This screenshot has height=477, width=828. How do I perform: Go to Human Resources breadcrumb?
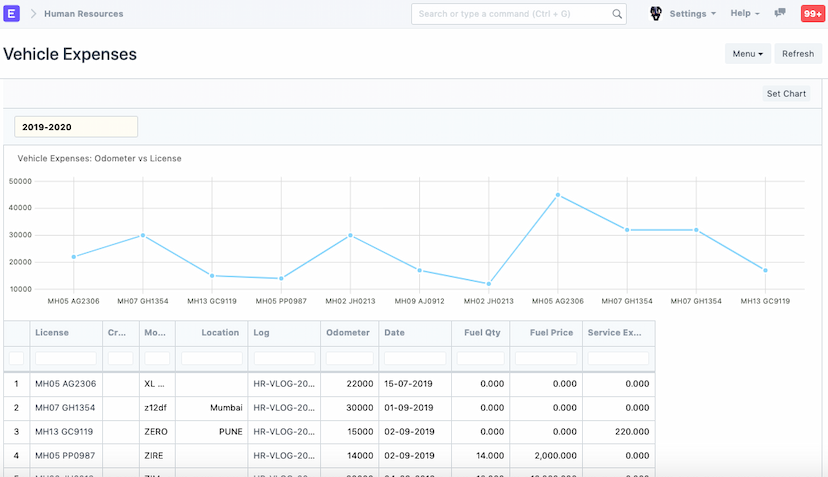[83, 14]
